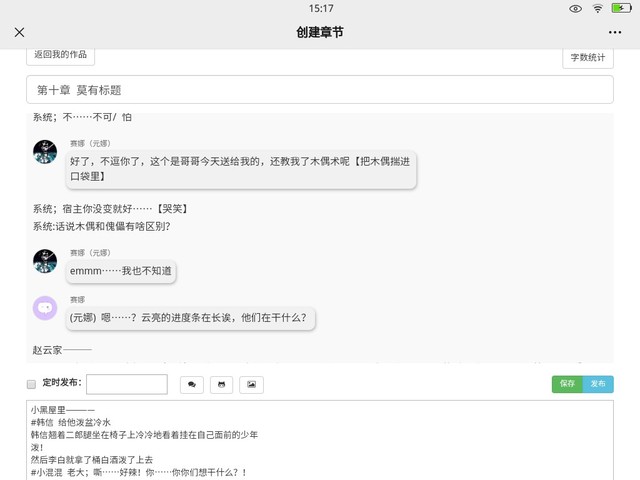Click the scheduled publish time input field
The width and height of the screenshot is (640, 480).
click(127, 384)
